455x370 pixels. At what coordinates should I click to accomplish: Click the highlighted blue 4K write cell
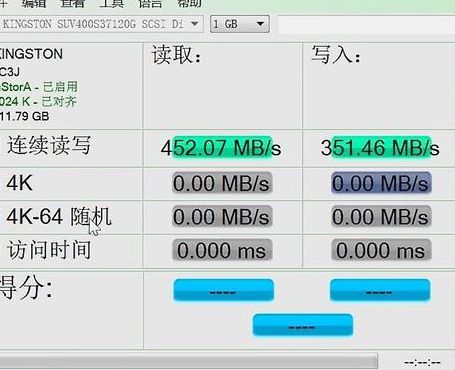pyautogui.click(x=381, y=183)
